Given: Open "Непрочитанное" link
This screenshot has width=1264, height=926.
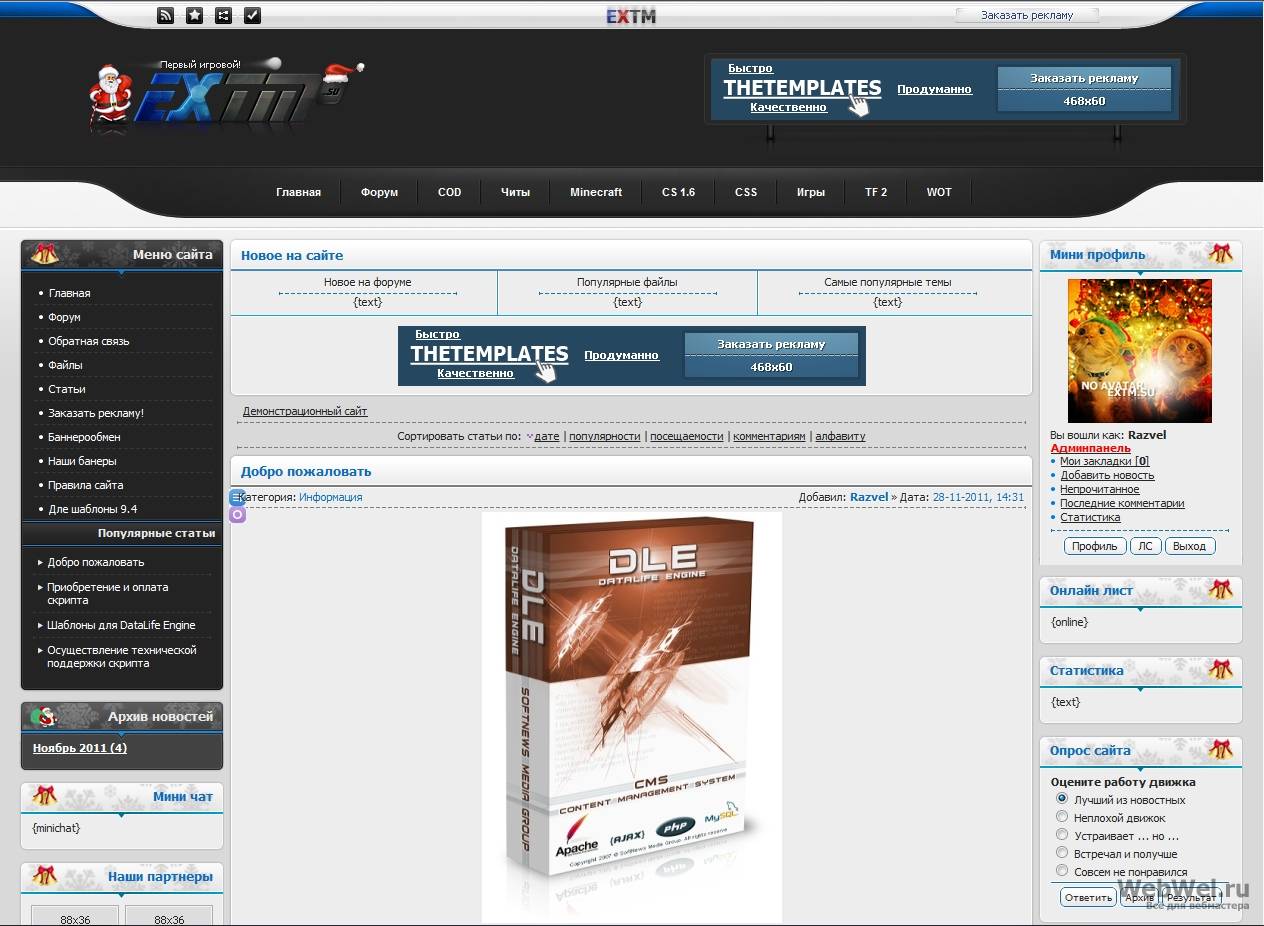Looking at the screenshot, I should tap(1099, 489).
